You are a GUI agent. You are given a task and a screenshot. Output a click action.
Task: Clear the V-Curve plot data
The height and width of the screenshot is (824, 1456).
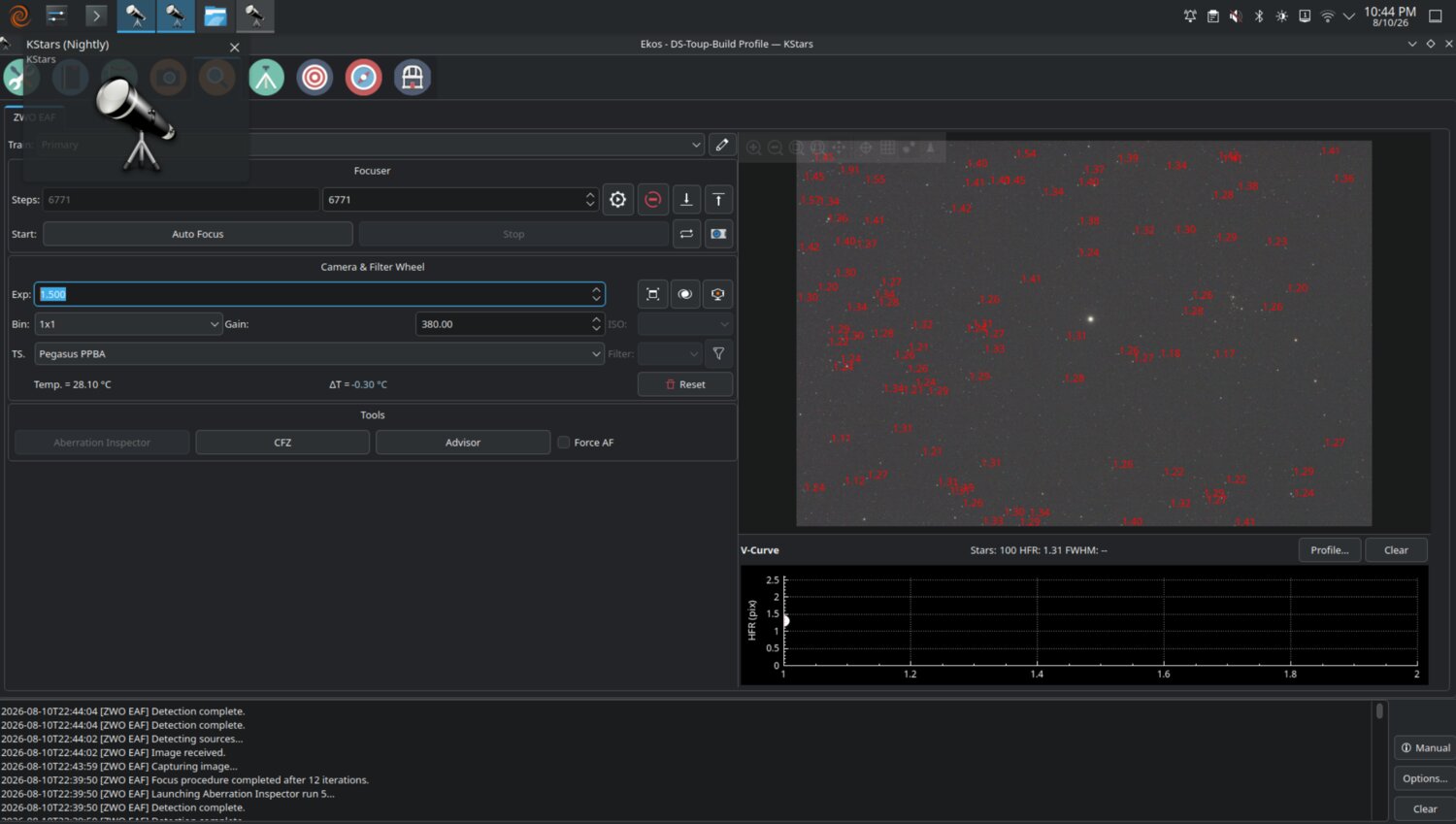tap(1396, 550)
